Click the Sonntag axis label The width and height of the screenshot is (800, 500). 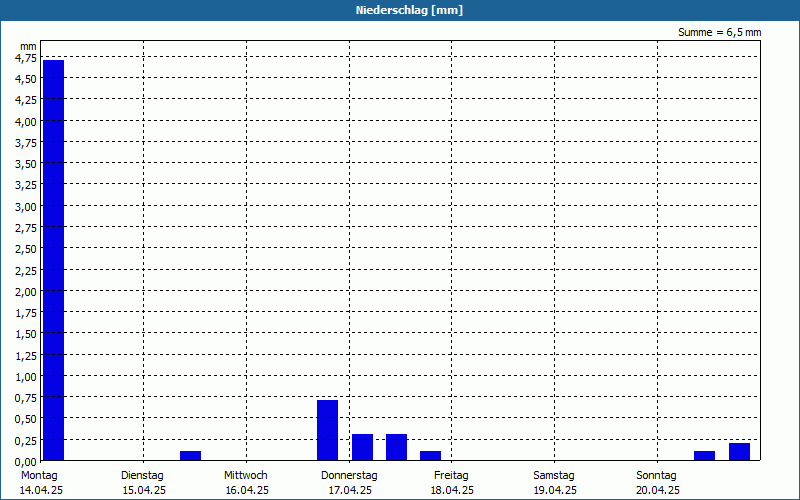pos(656,476)
